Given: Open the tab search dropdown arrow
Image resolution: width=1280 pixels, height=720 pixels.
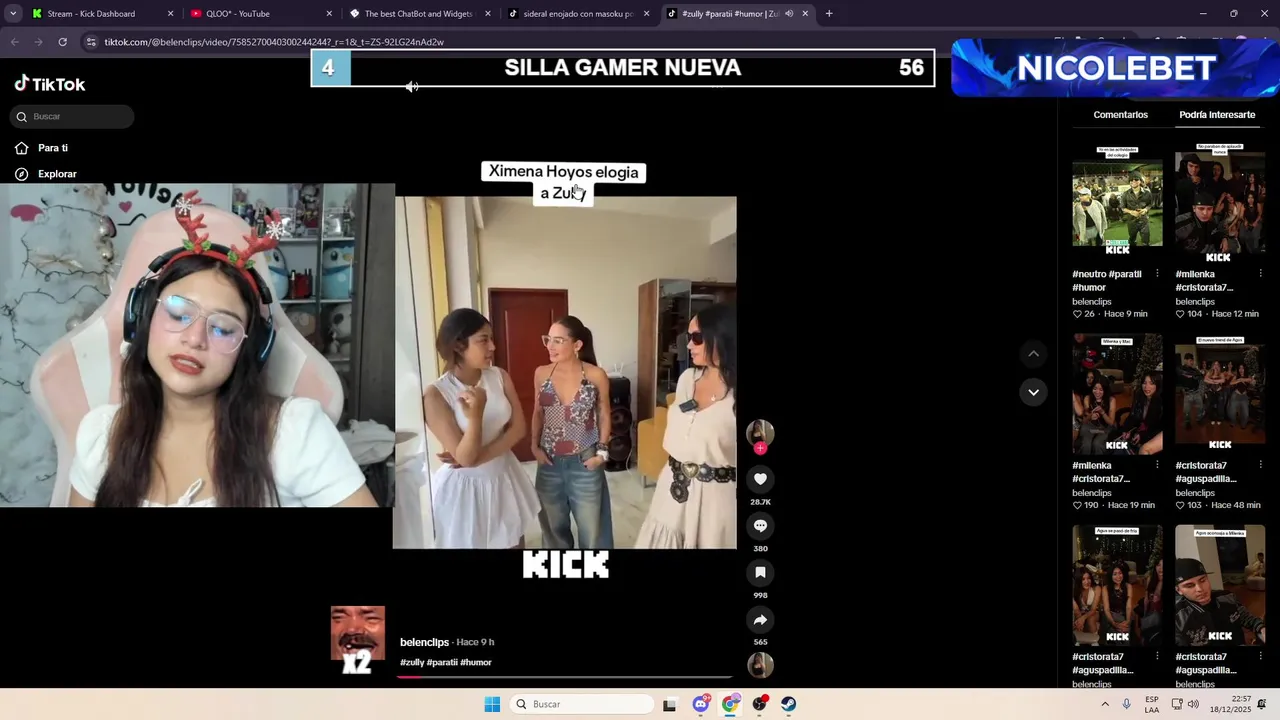Looking at the screenshot, I should (12, 14).
